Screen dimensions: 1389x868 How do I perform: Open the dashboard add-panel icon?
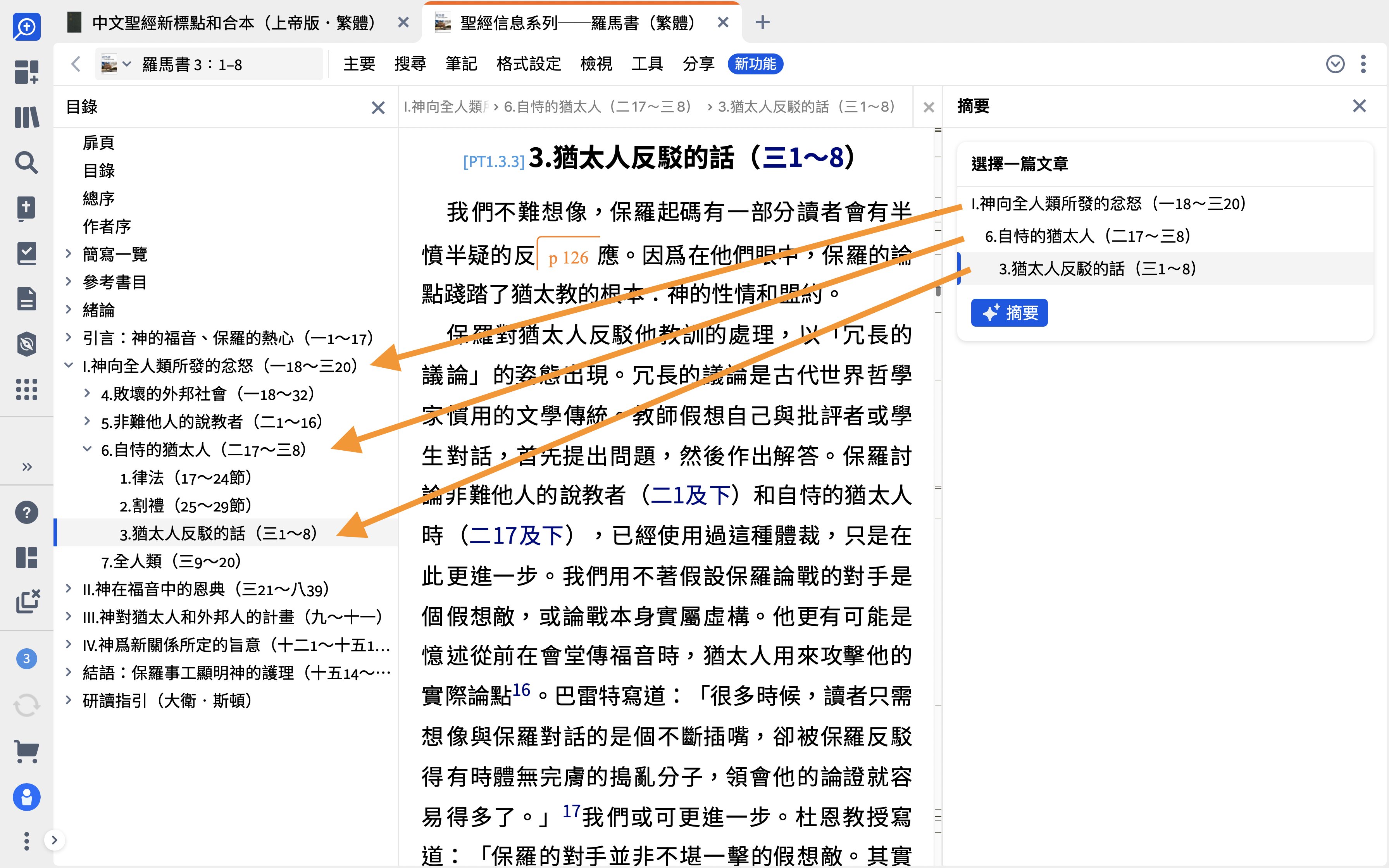[x=26, y=72]
